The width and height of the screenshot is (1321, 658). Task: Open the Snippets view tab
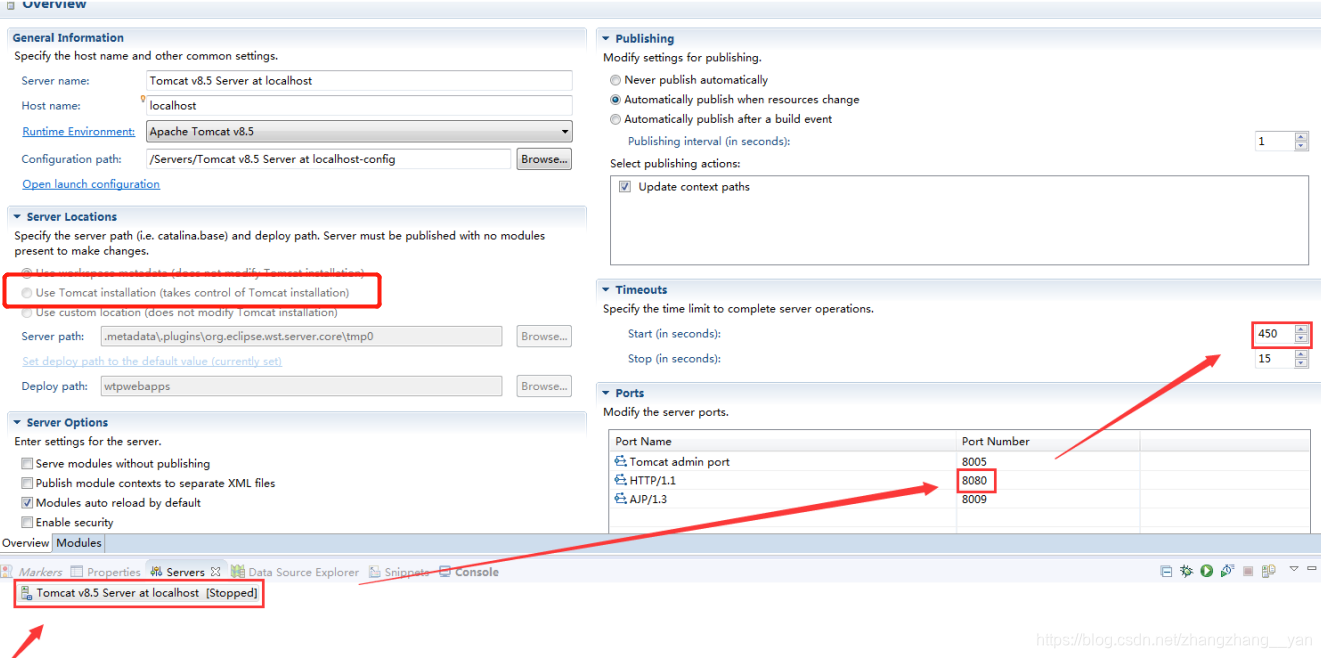coord(399,572)
